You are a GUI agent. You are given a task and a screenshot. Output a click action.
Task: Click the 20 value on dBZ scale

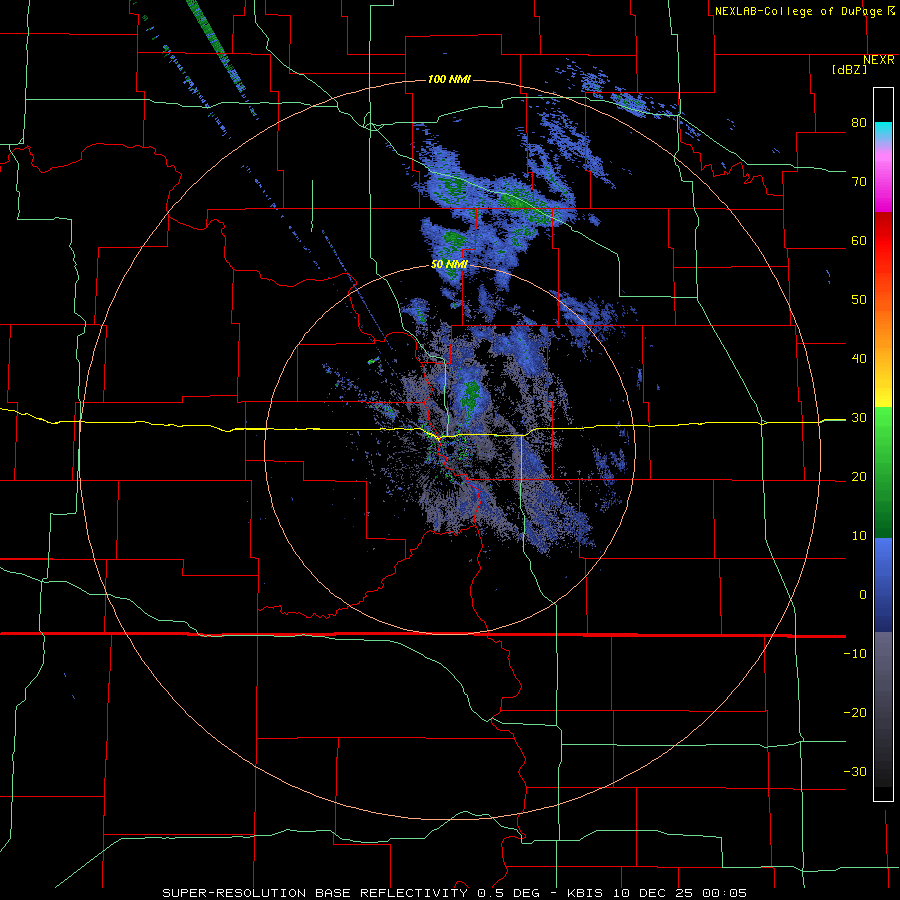[859, 477]
